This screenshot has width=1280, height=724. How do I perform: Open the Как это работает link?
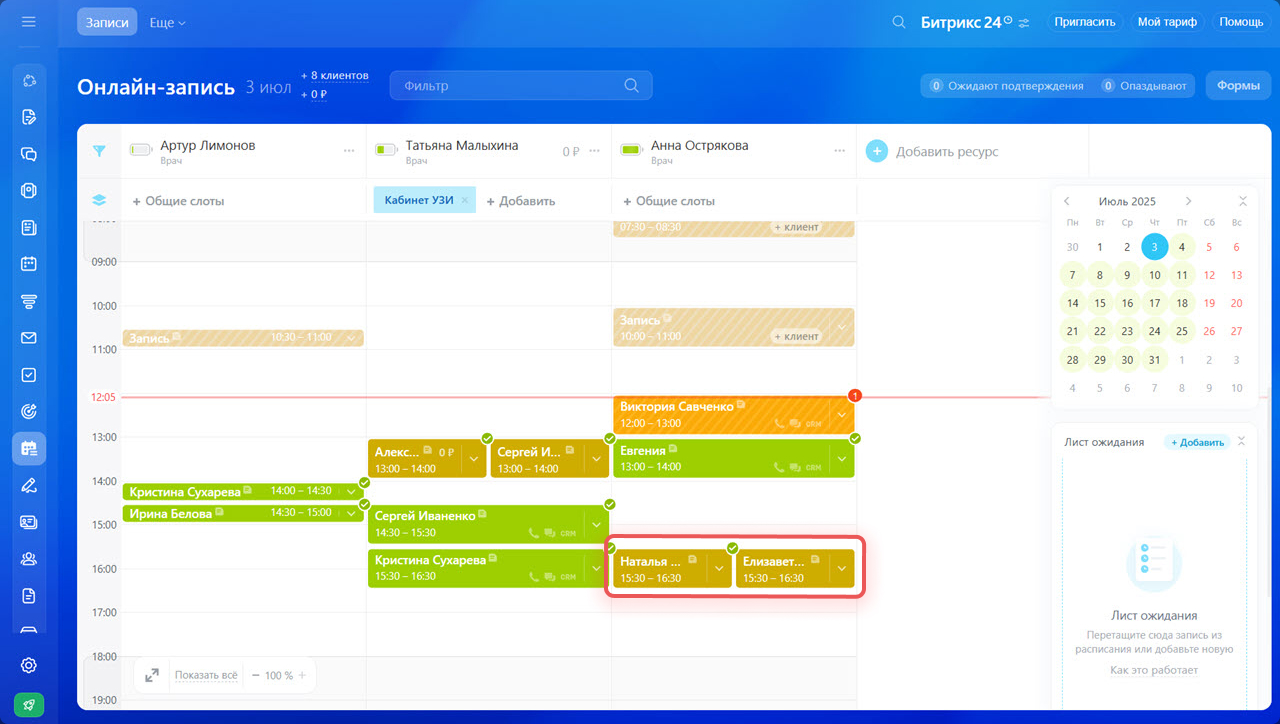pyautogui.click(x=1153, y=670)
